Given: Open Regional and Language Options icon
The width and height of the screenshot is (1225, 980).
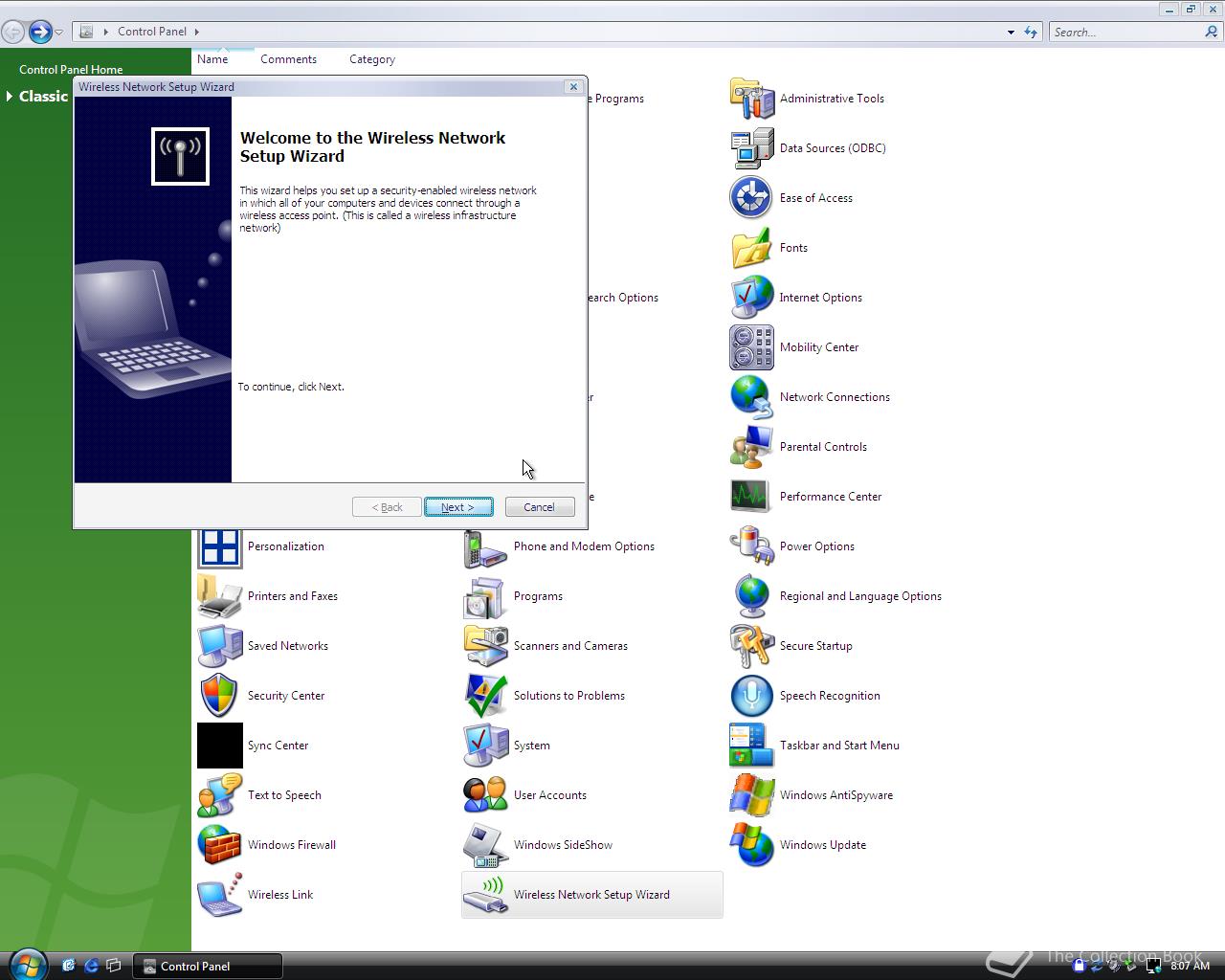Looking at the screenshot, I should [751, 596].
